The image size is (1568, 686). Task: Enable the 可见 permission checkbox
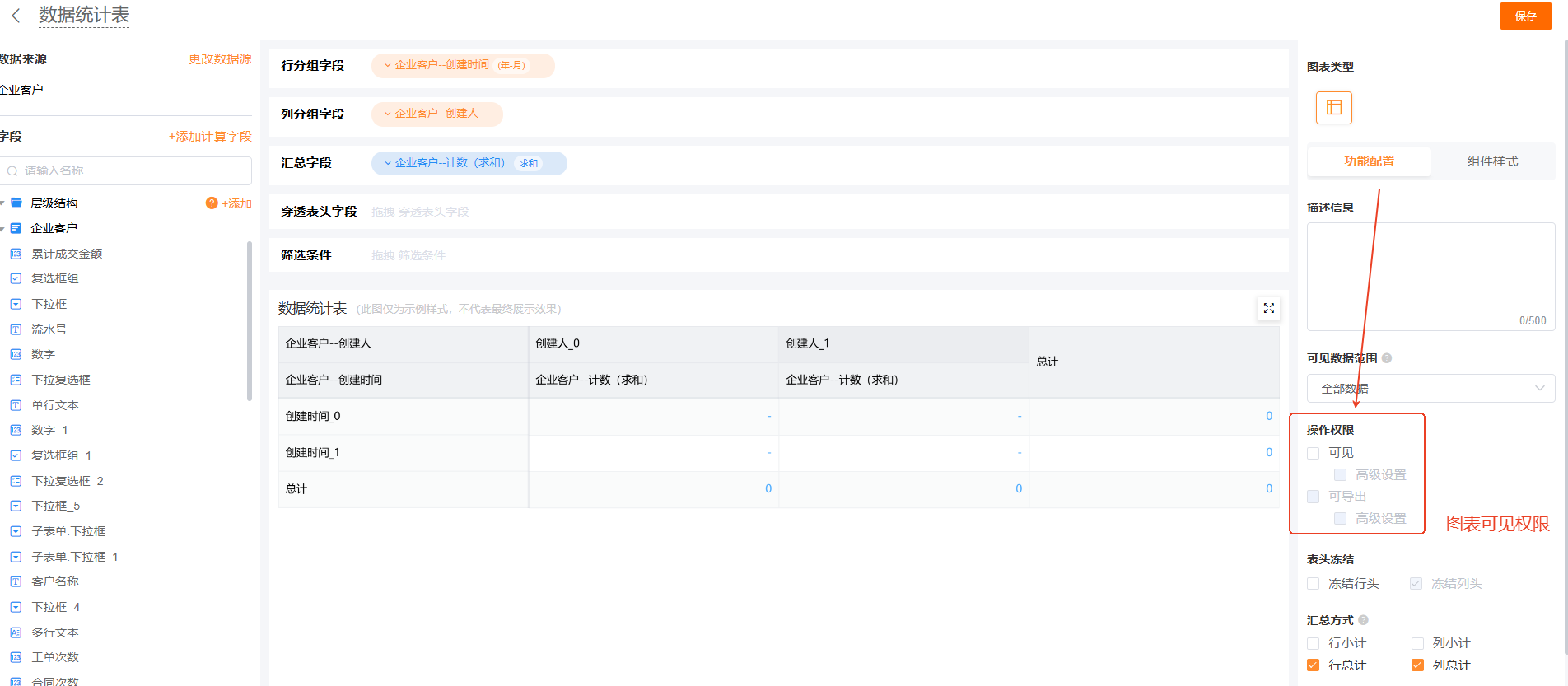(x=1314, y=453)
